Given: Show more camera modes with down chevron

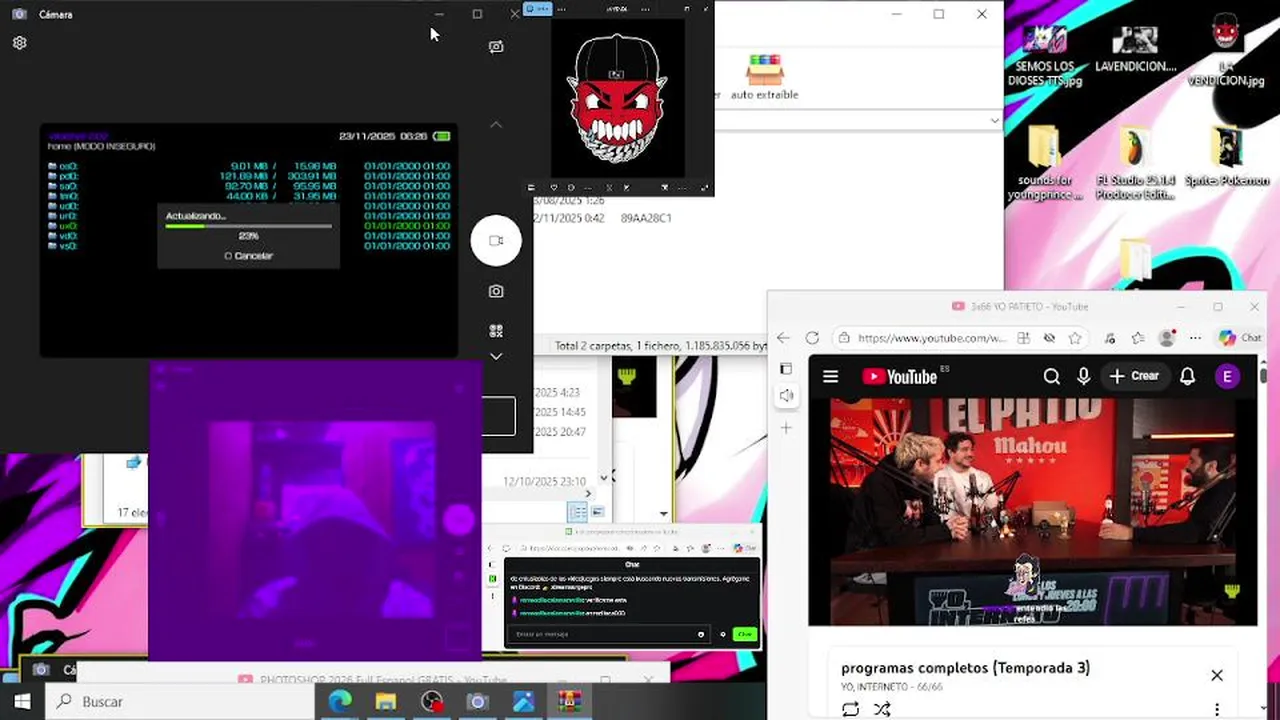Looking at the screenshot, I should pos(496,356).
